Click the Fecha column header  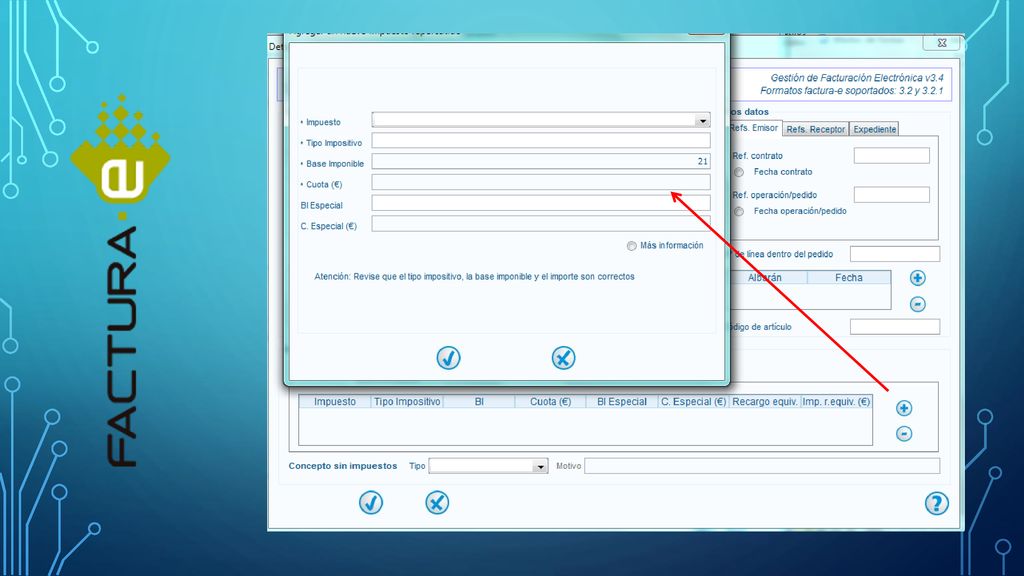pyautogui.click(x=849, y=278)
